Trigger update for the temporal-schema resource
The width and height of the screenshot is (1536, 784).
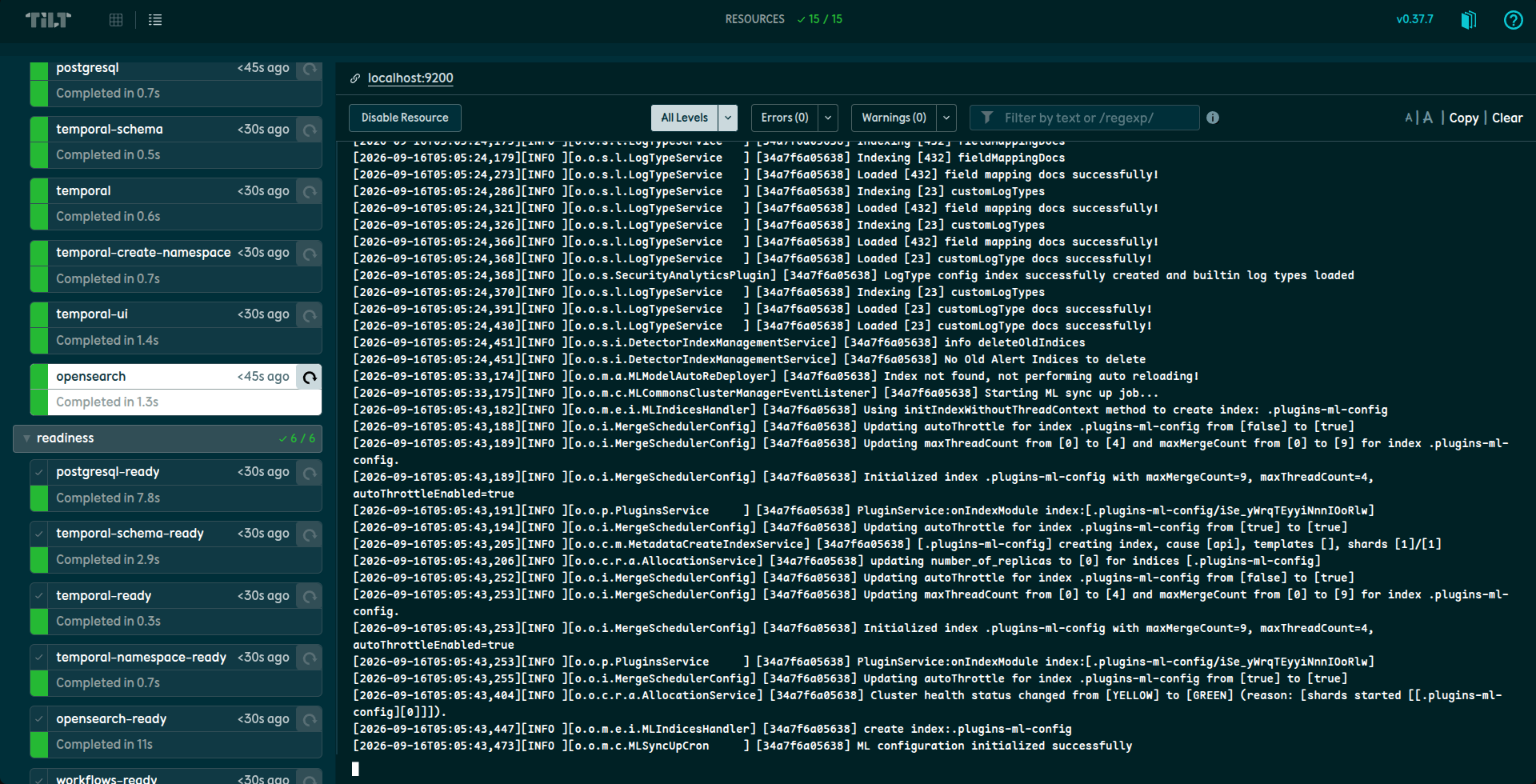[x=310, y=130]
